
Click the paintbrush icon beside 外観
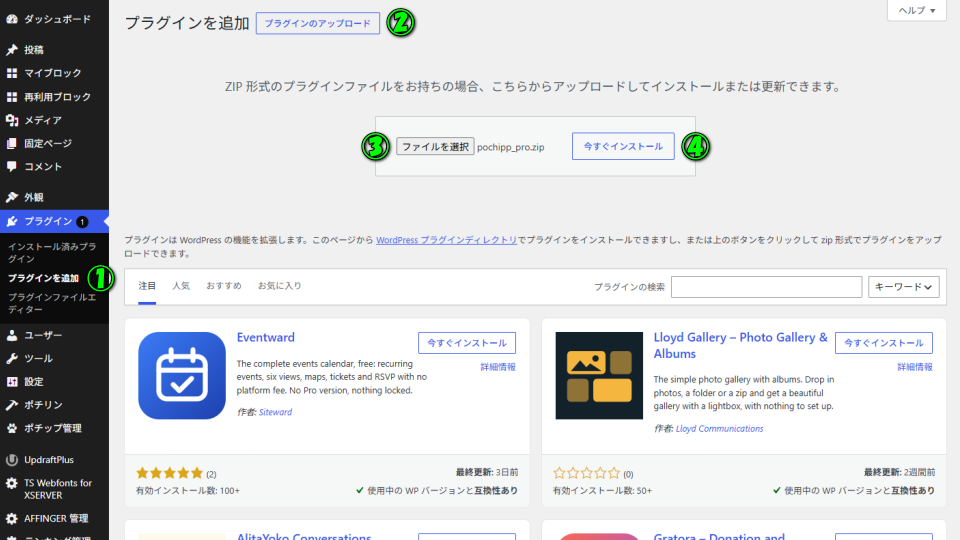pyautogui.click(x=12, y=197)
